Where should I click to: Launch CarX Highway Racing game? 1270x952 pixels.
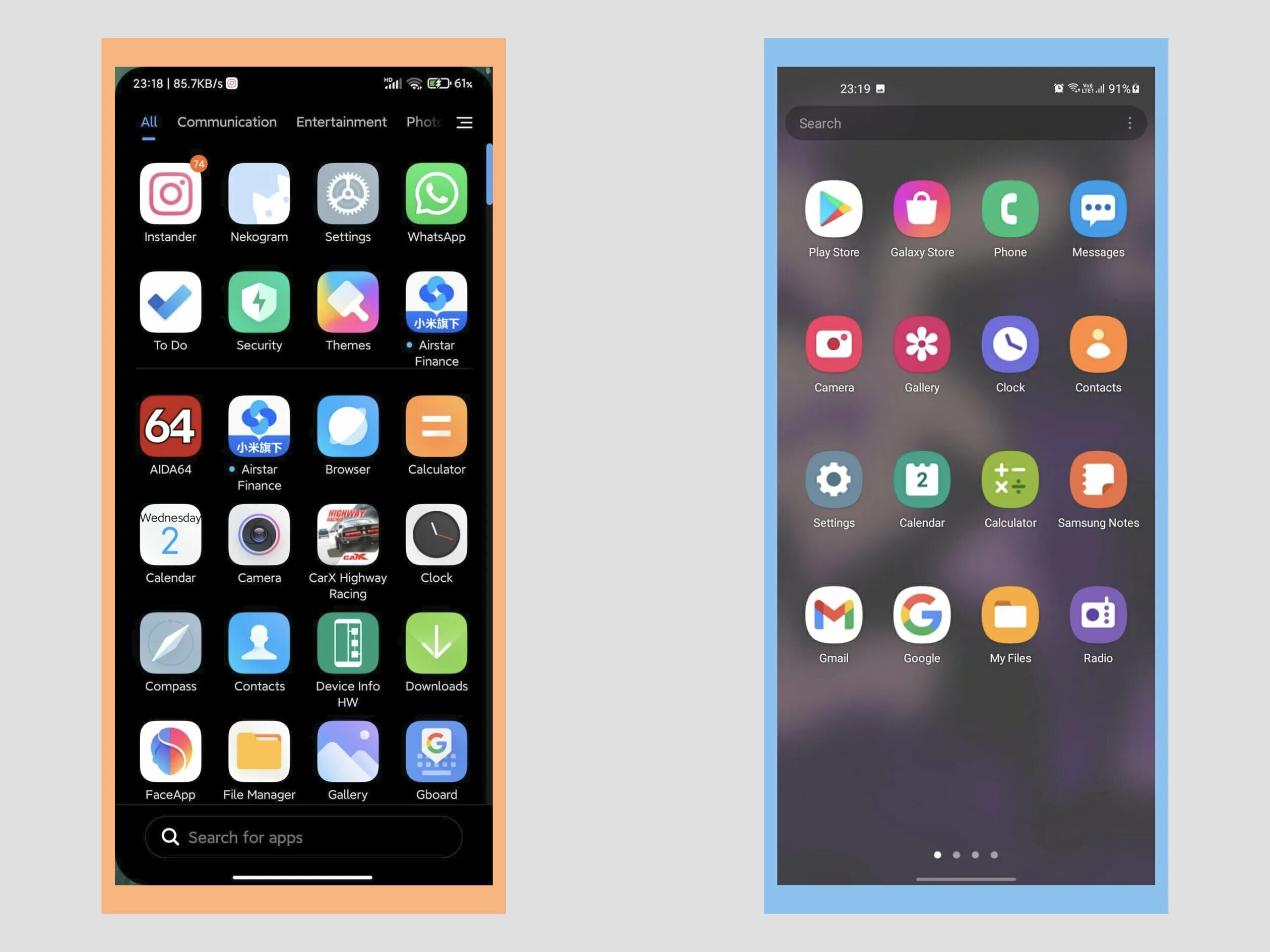(x=347, y=537)
